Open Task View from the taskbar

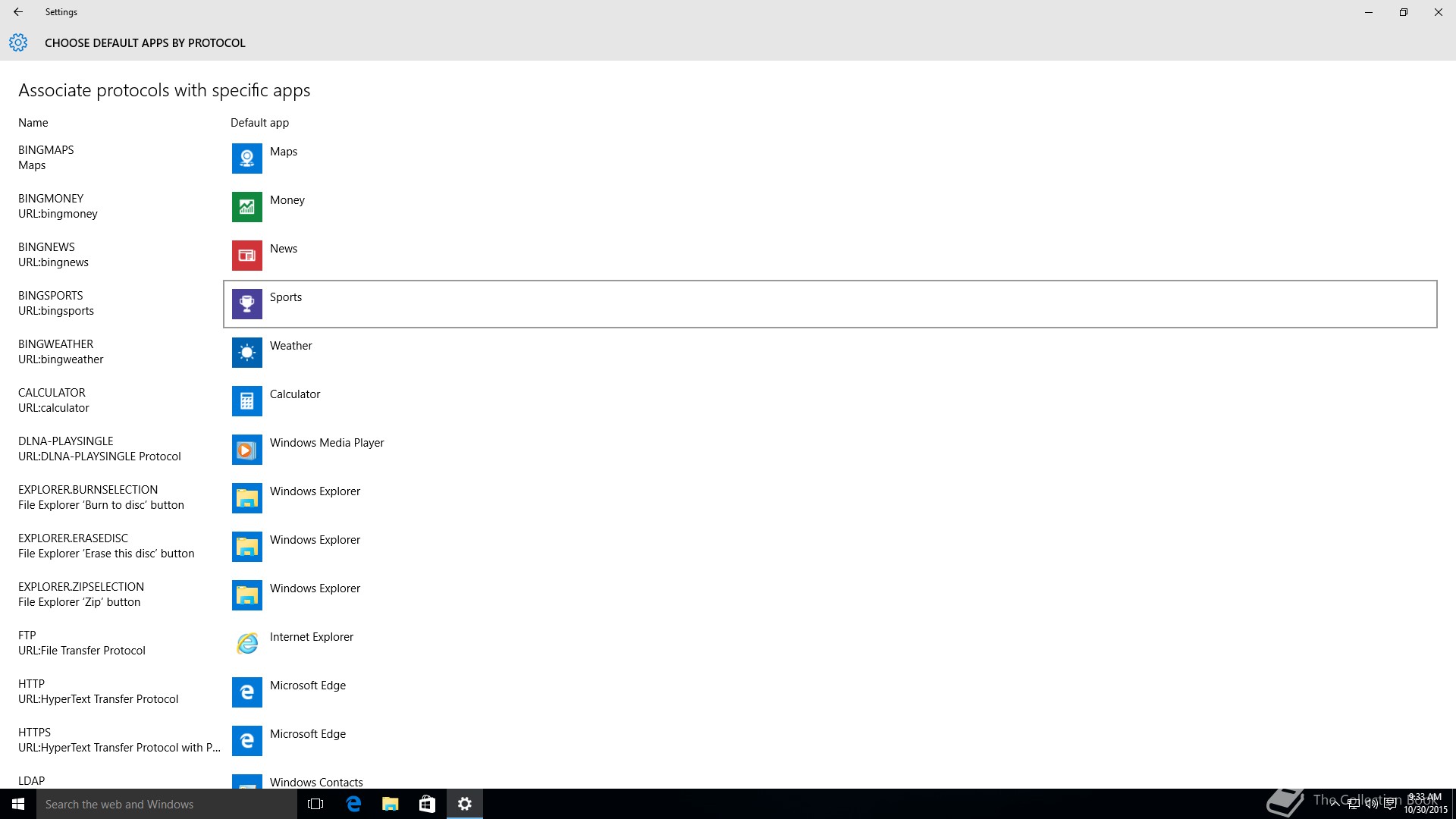pos(315,804)
